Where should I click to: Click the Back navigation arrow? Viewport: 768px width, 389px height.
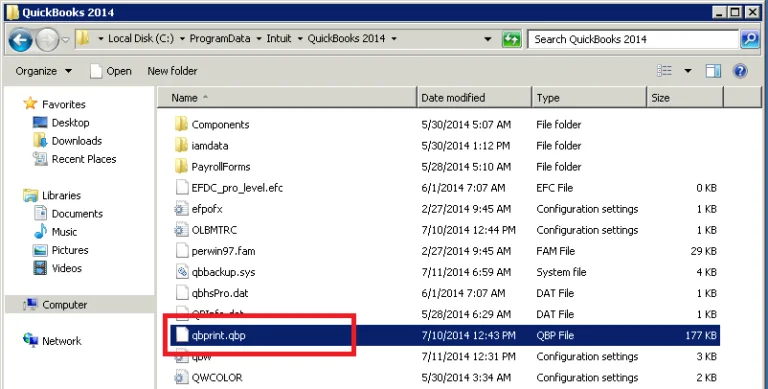[x=21, y=40]
